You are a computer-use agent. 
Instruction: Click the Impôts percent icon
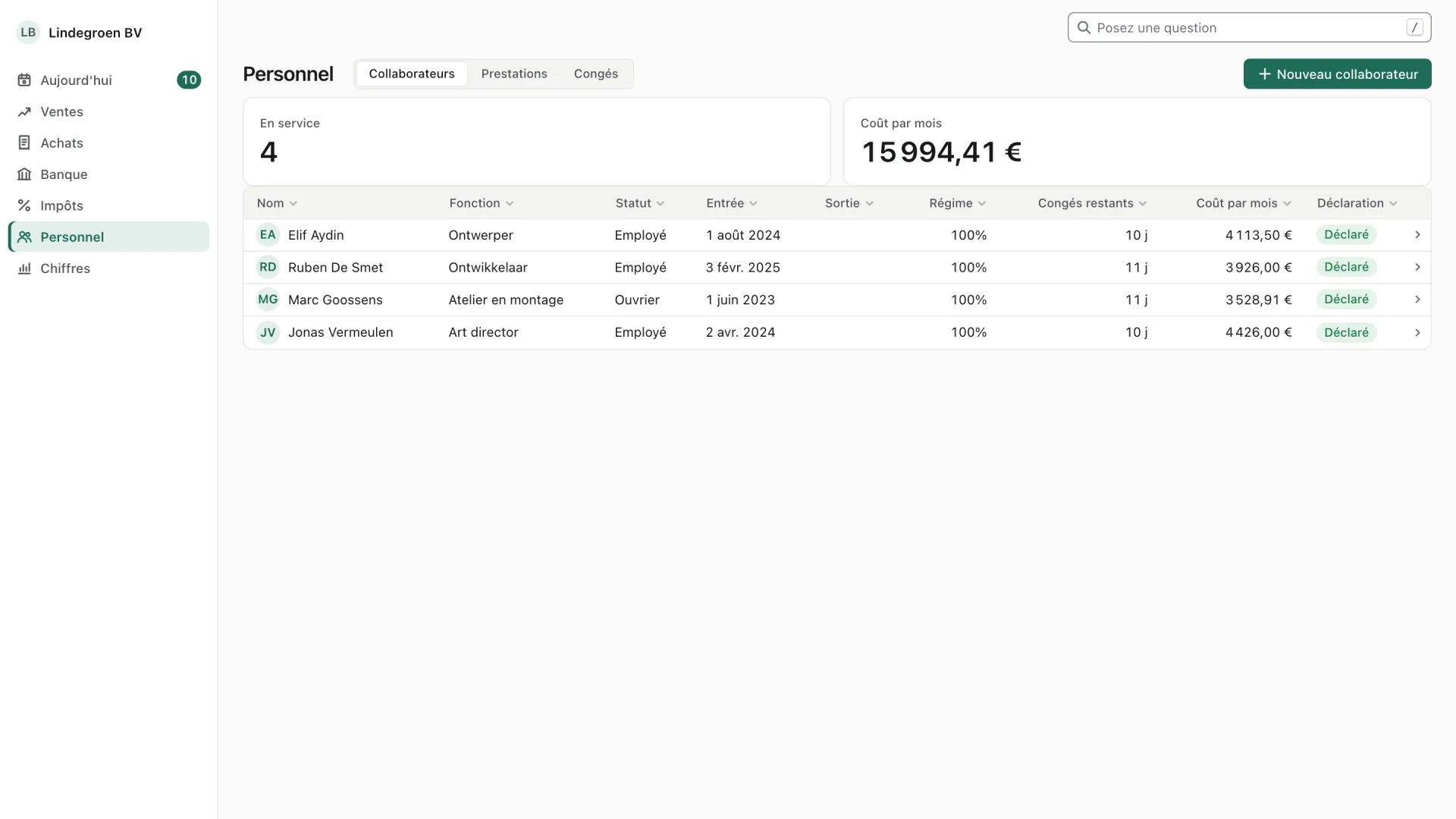pos(24,206)
